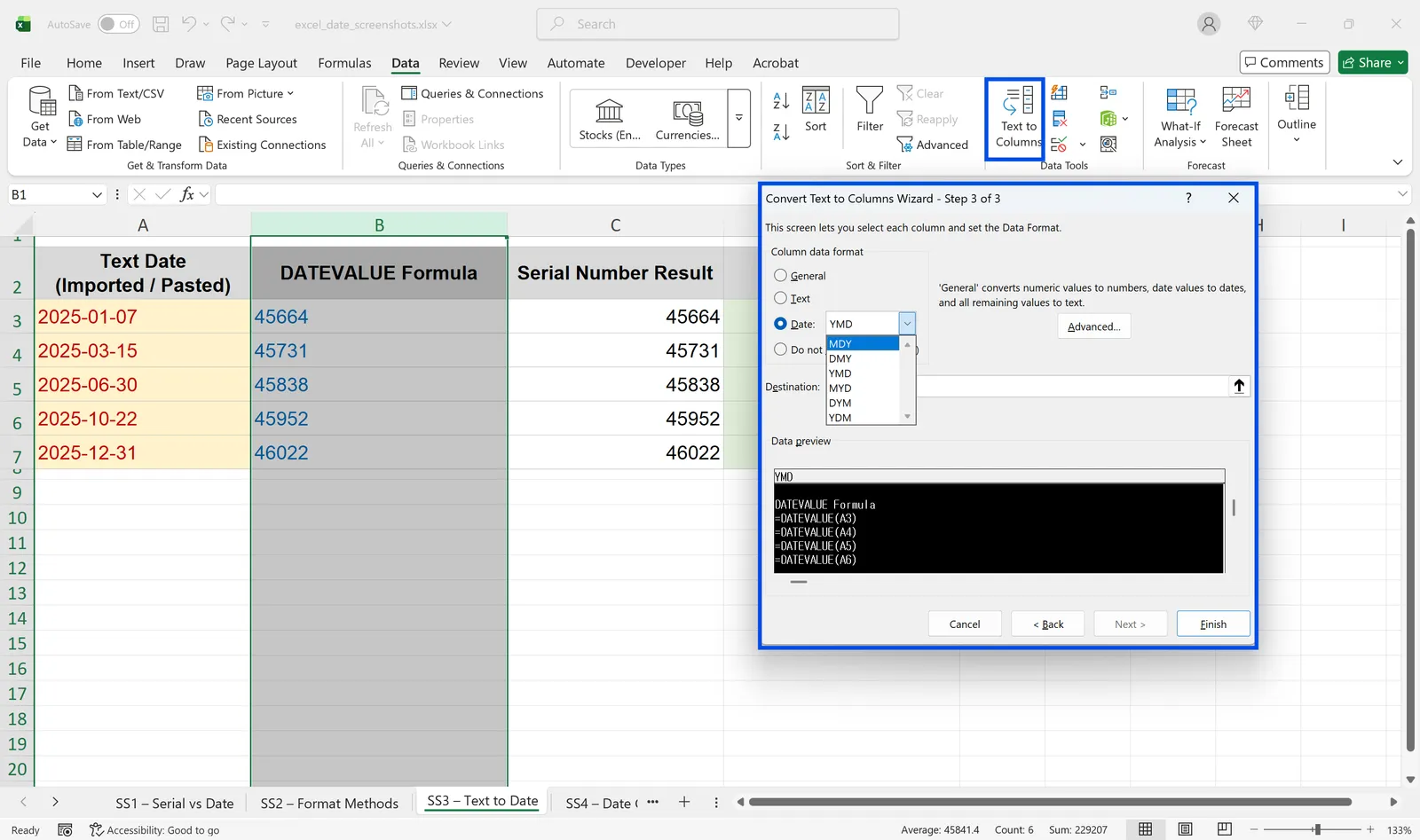Screen dimensions: 1420x840
Task: Click Remove Duplicates icon
Action: pyautogui.click(x=1060, y=118)
